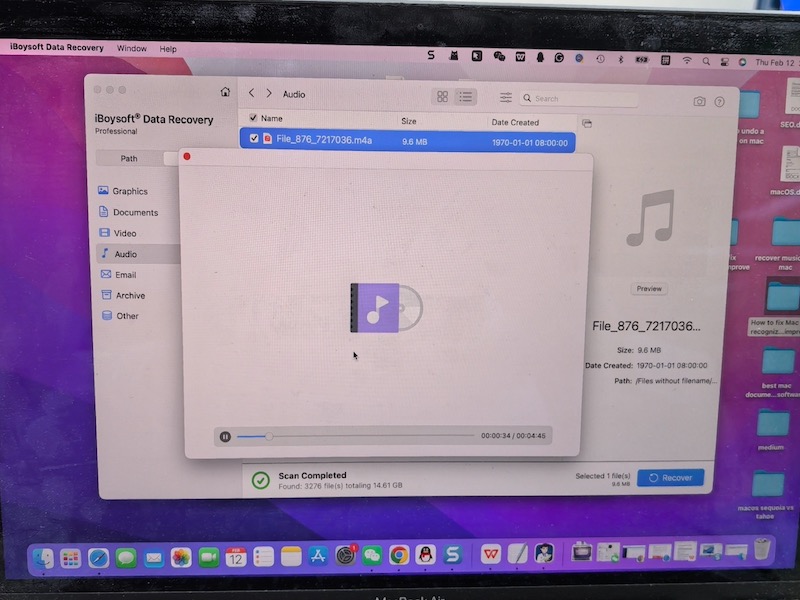
Task: Switch to grid view layout
Action: point(442,97)
